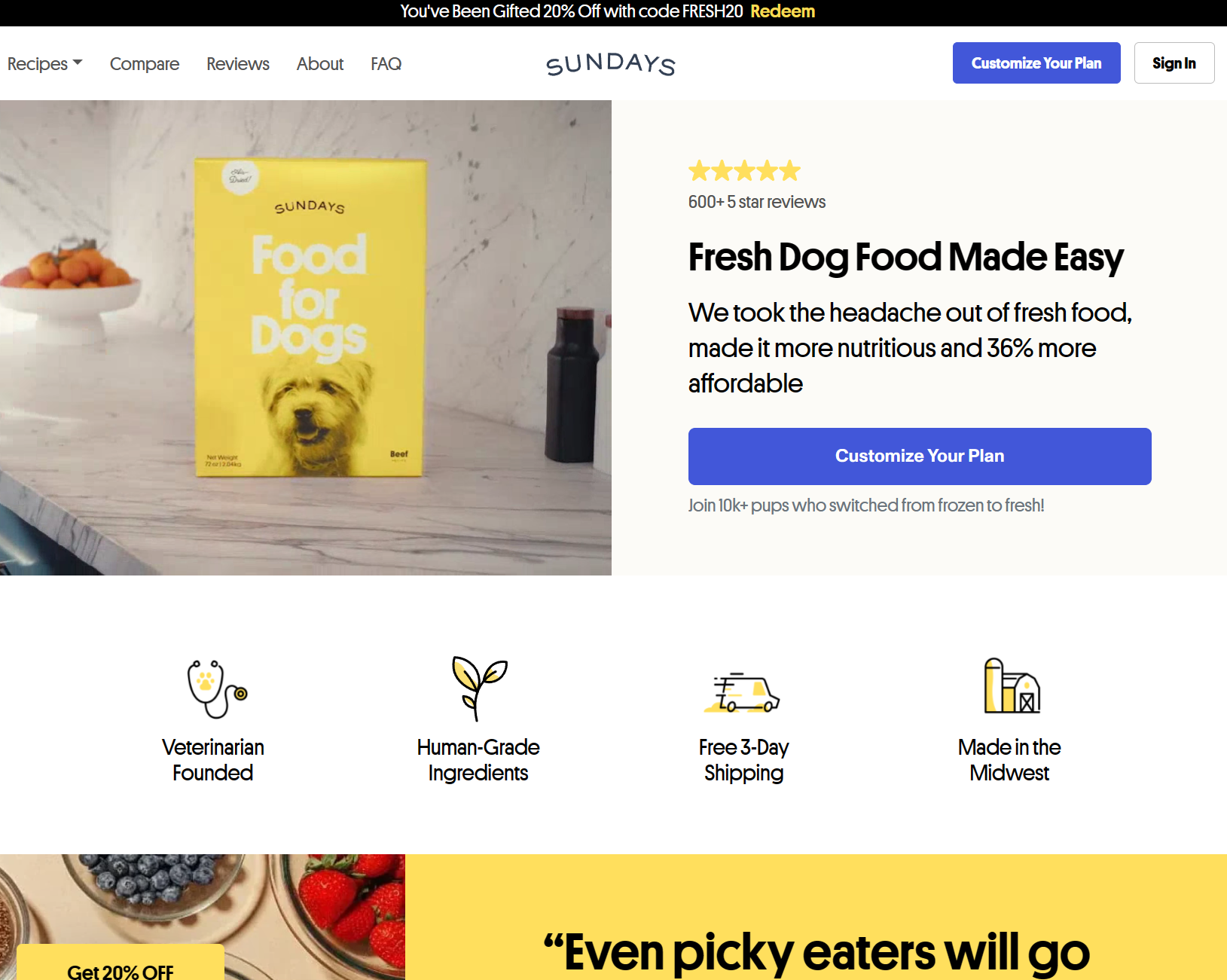Open the Compare page

coord(145,64)
